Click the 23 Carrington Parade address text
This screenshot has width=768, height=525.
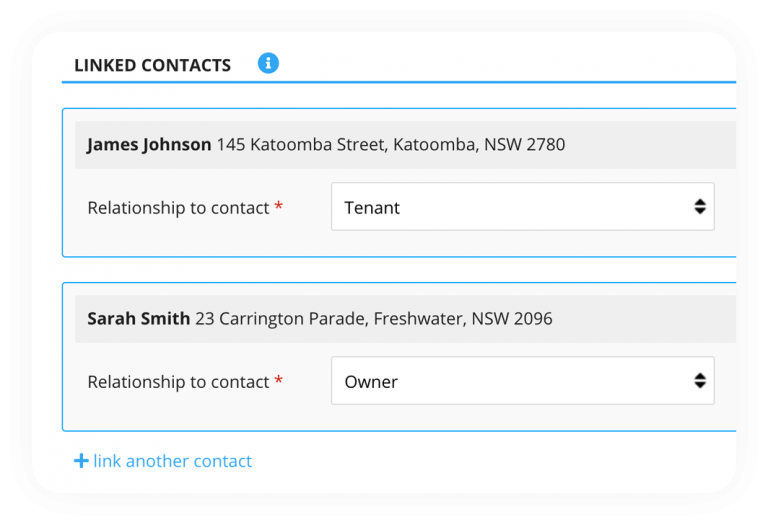373,319
